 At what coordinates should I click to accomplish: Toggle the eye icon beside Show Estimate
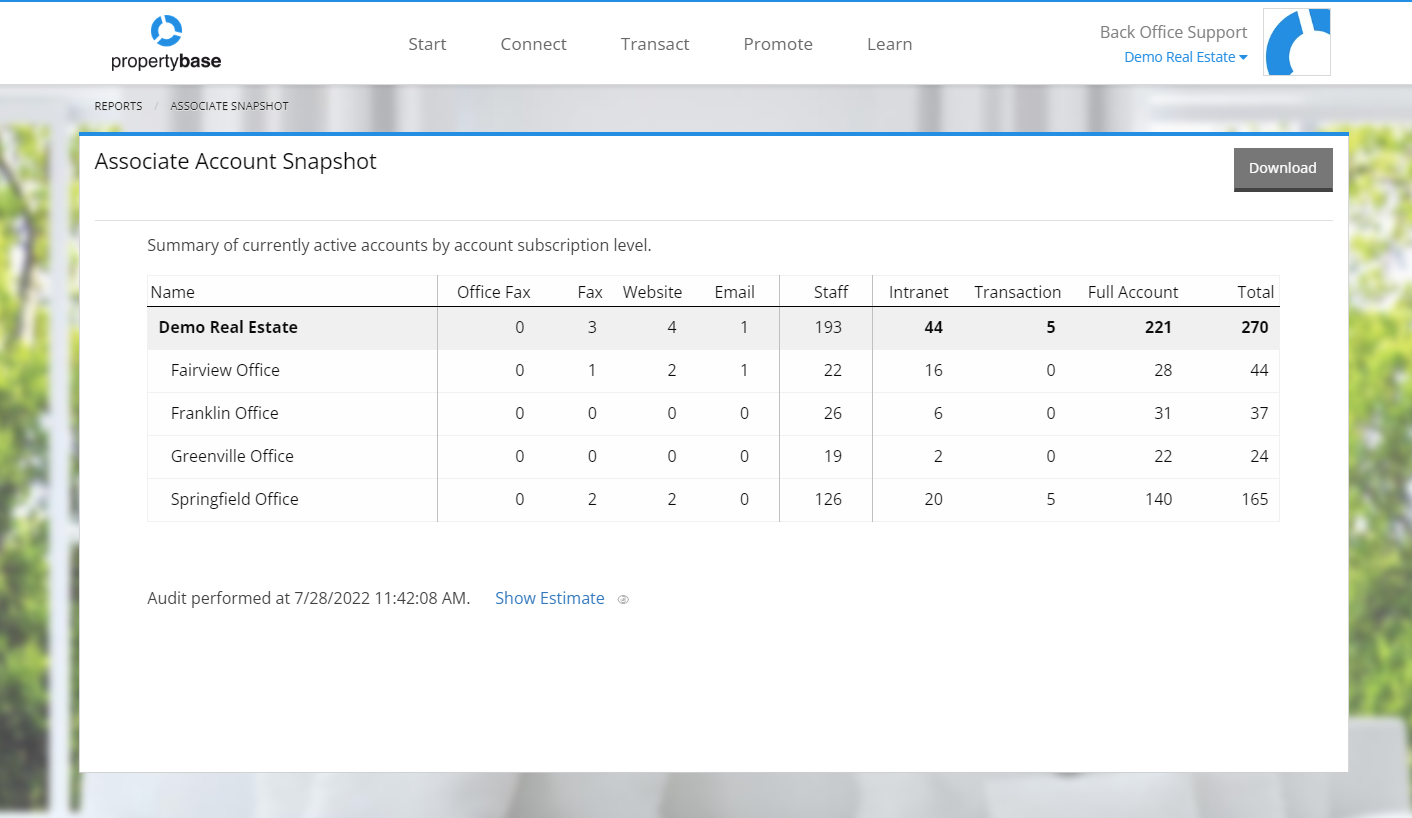coord(623,599)
